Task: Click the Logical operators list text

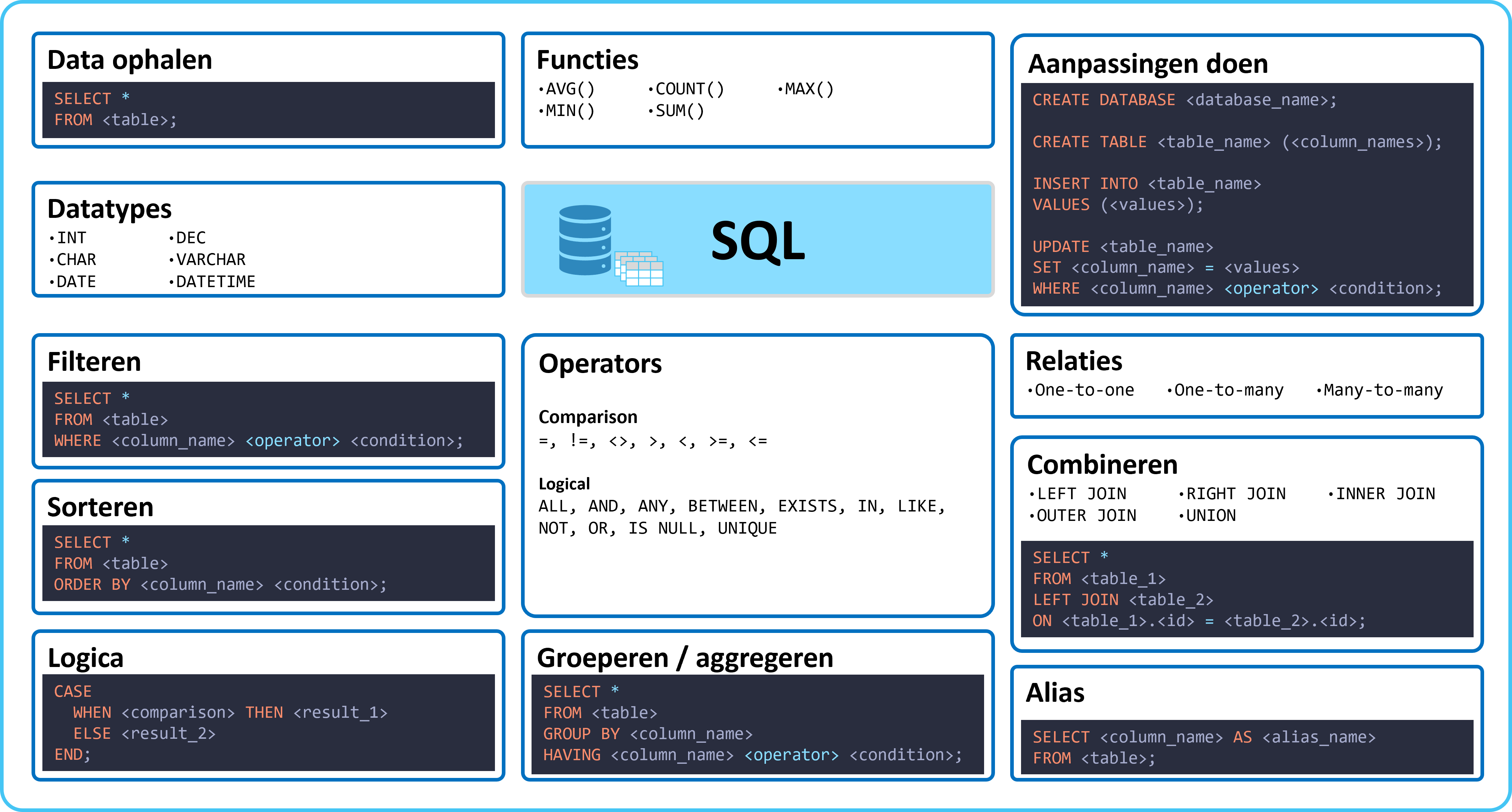Action: pos(742,517)
